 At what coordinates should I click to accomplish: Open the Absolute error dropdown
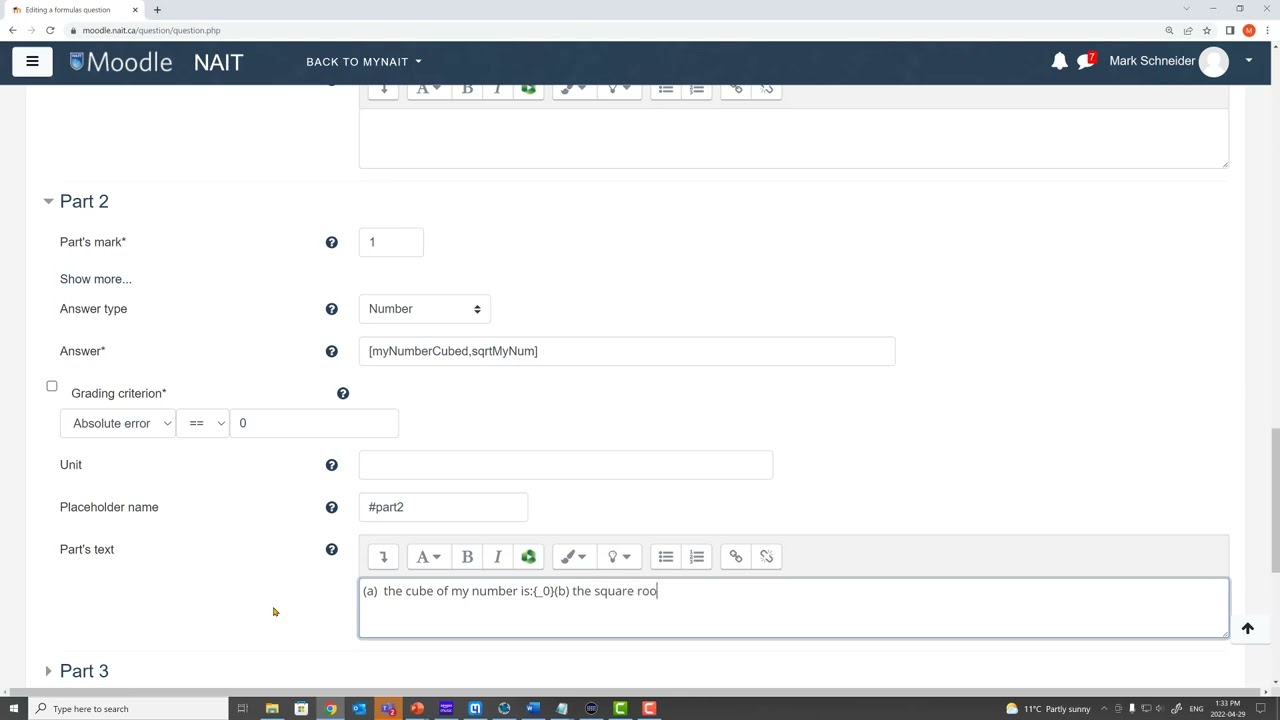tap(118, 423)
